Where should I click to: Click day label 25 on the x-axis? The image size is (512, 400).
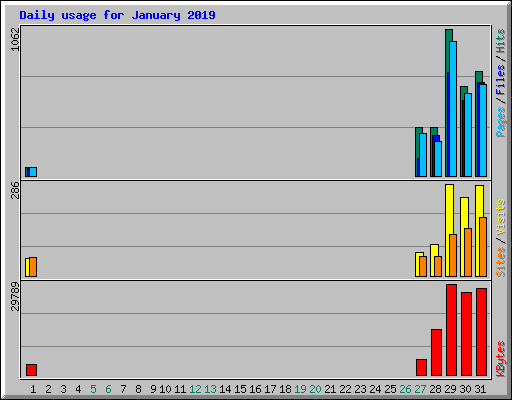pyautogui.click(x=390, y=389)
